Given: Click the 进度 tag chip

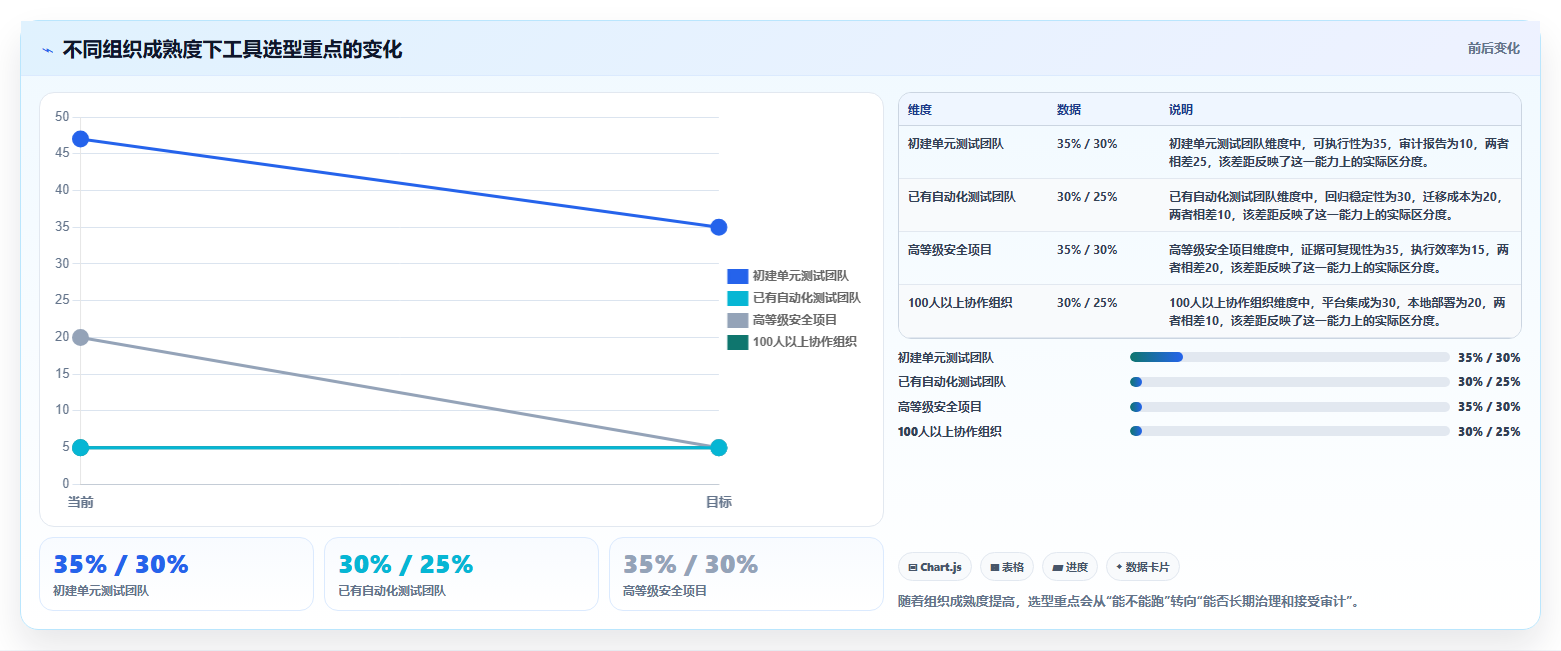Looking at the screenshot, I should click(x=1070, y=567).
